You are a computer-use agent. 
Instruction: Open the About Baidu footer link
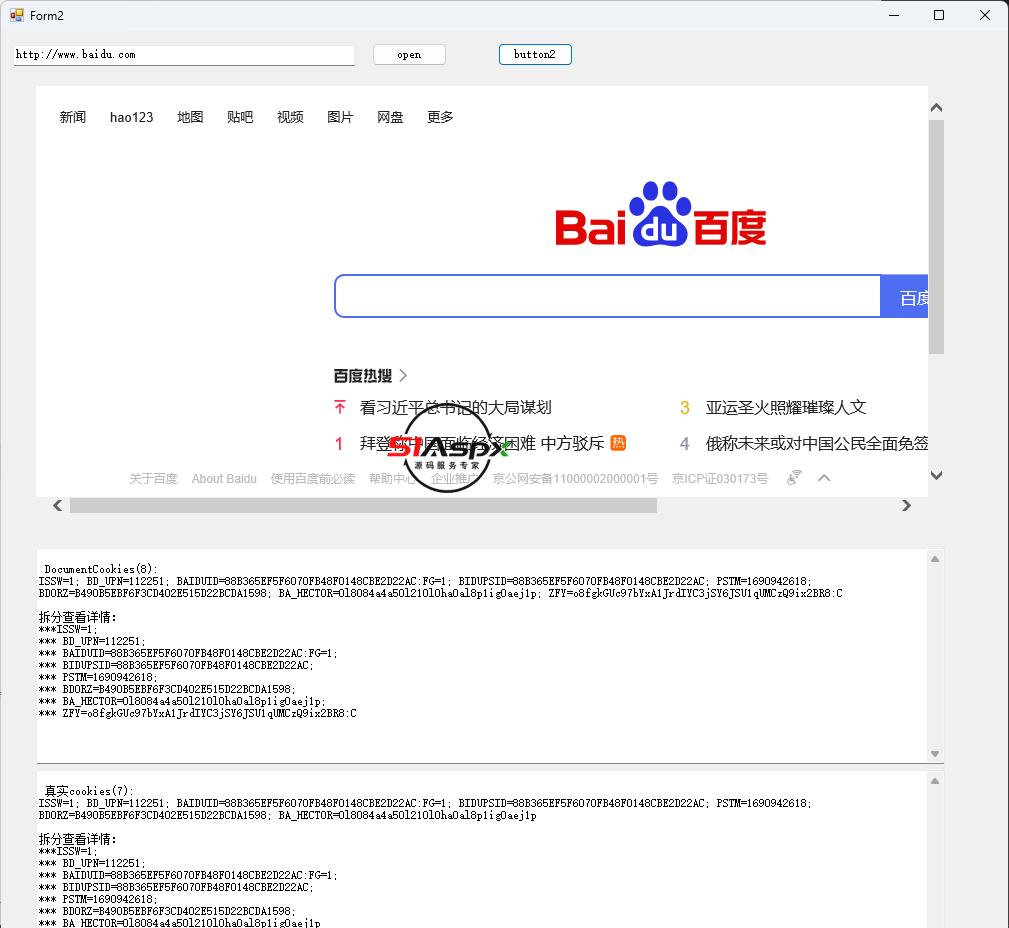tap(224, 479)
